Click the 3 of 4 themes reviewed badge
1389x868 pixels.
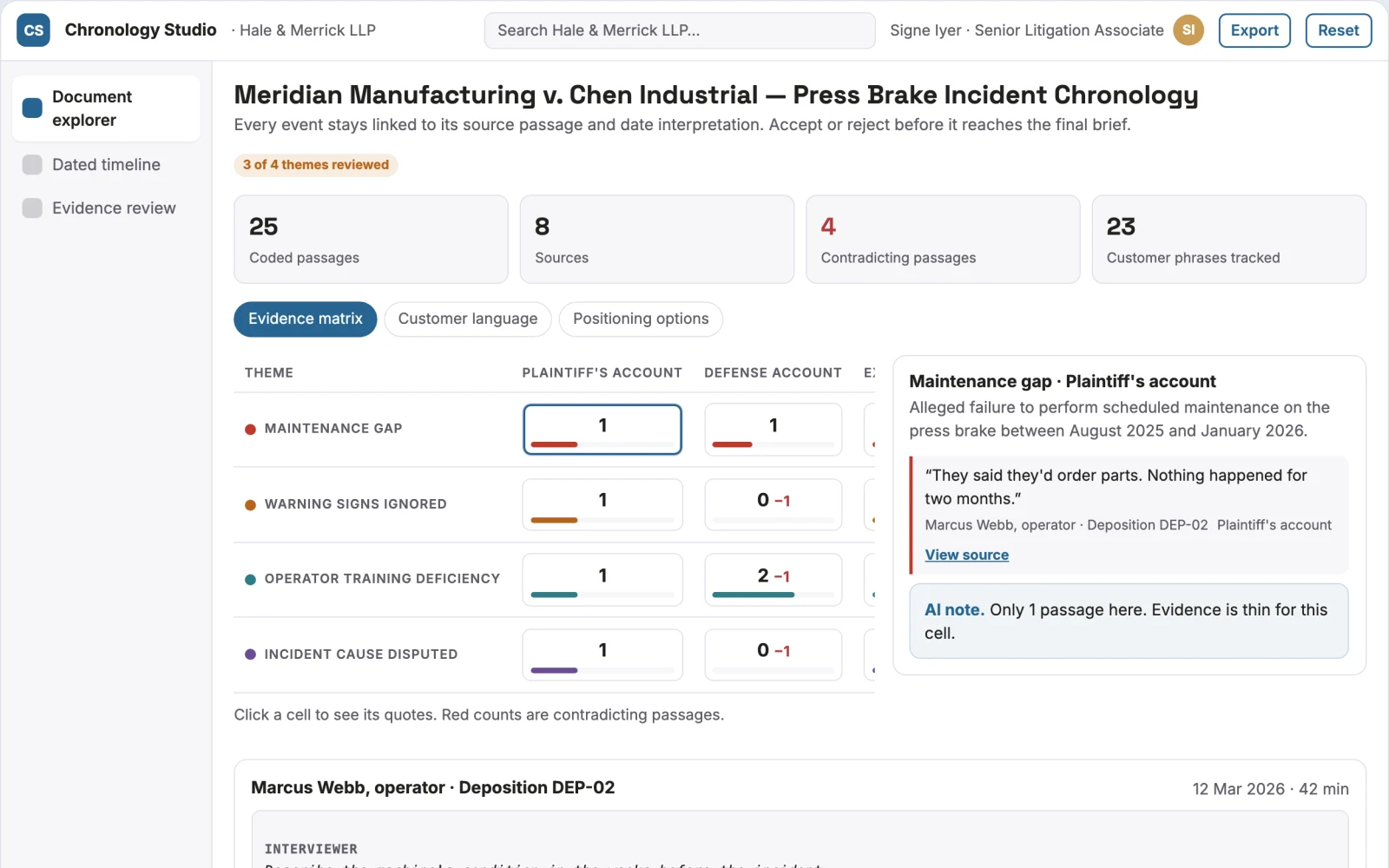[316, 165]
